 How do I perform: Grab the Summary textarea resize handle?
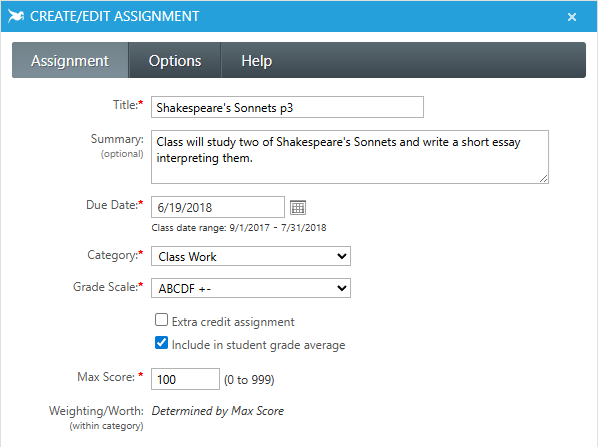tap(543, 178)
